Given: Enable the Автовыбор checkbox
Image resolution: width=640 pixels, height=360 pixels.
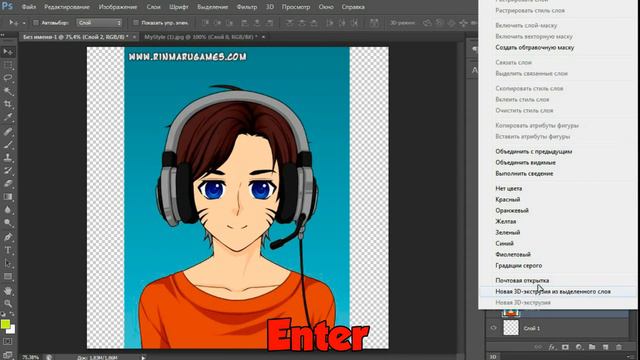Looking at the screenshot, I should 36,23.
